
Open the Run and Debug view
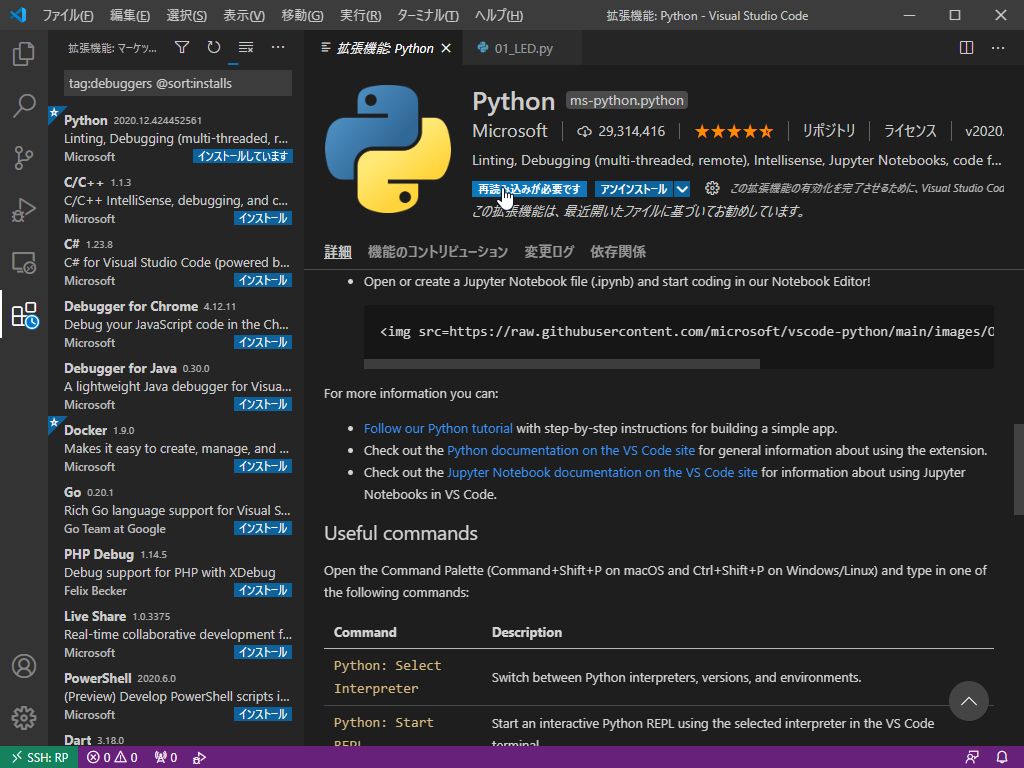click(23, 210)
